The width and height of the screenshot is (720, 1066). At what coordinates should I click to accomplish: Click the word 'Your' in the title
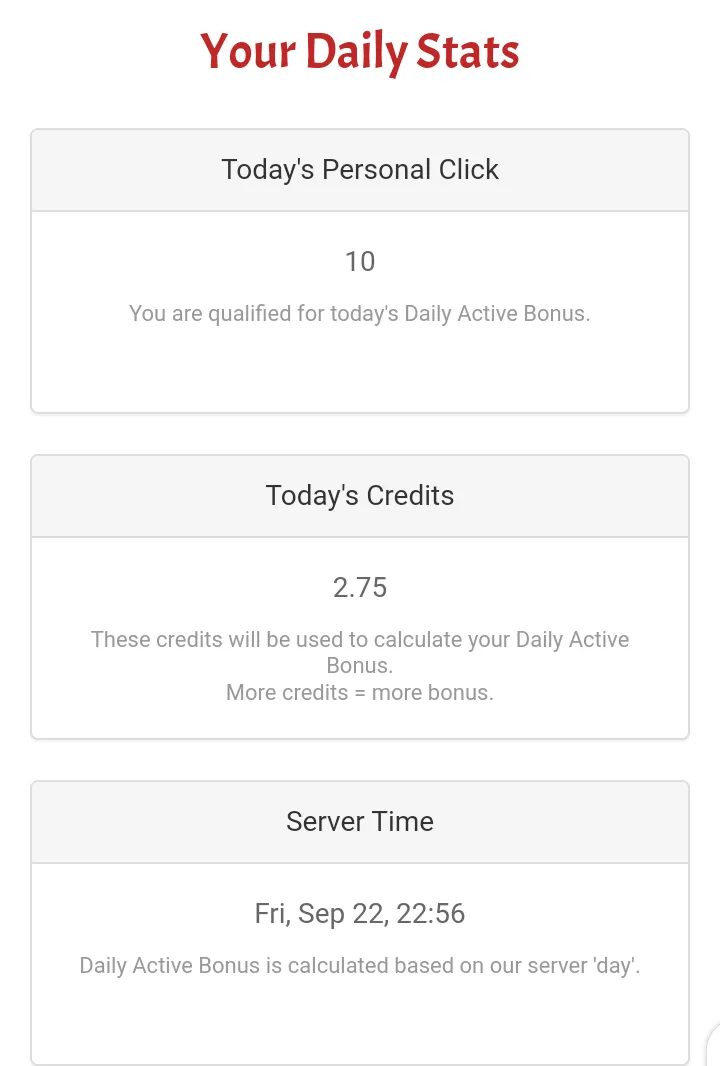(248, 52)
